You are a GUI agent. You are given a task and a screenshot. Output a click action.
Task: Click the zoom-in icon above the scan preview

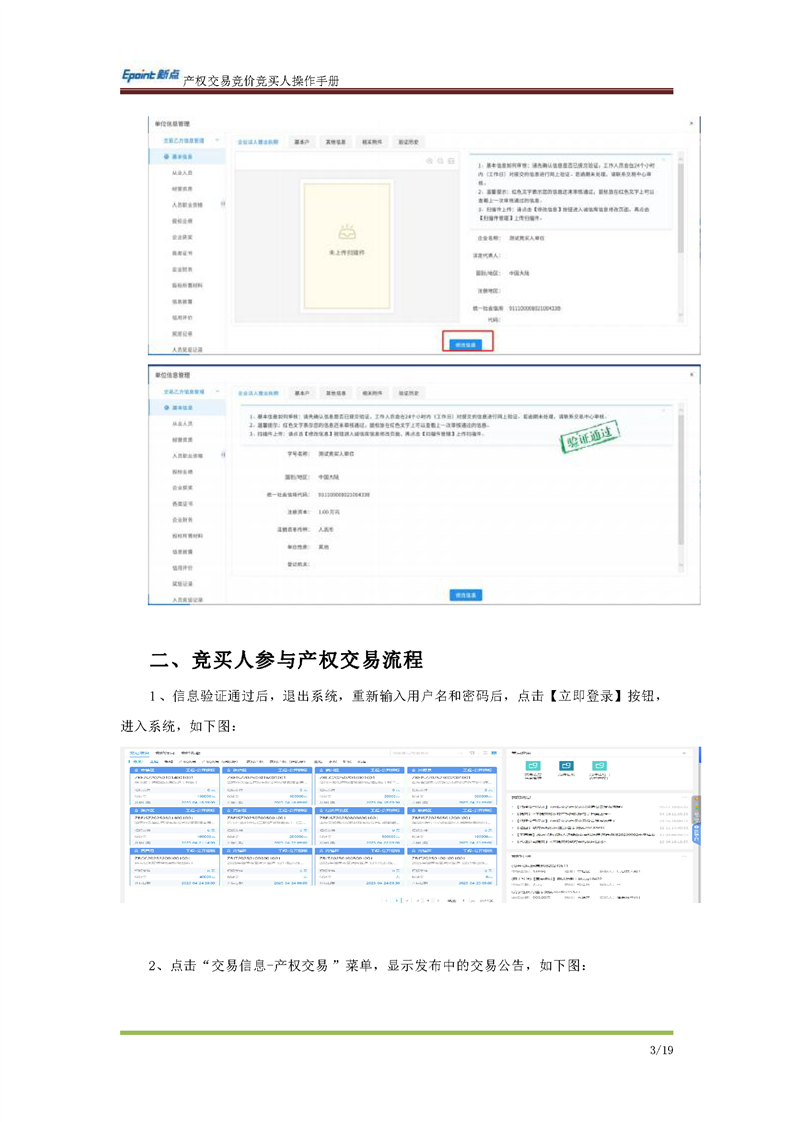pos(431,160)
